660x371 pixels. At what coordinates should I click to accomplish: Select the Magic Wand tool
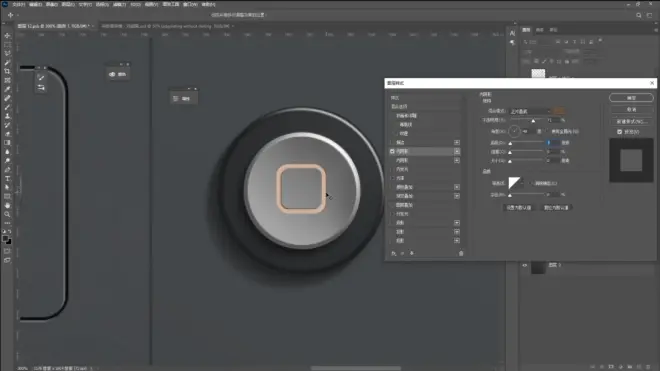(x=7, y=62)
